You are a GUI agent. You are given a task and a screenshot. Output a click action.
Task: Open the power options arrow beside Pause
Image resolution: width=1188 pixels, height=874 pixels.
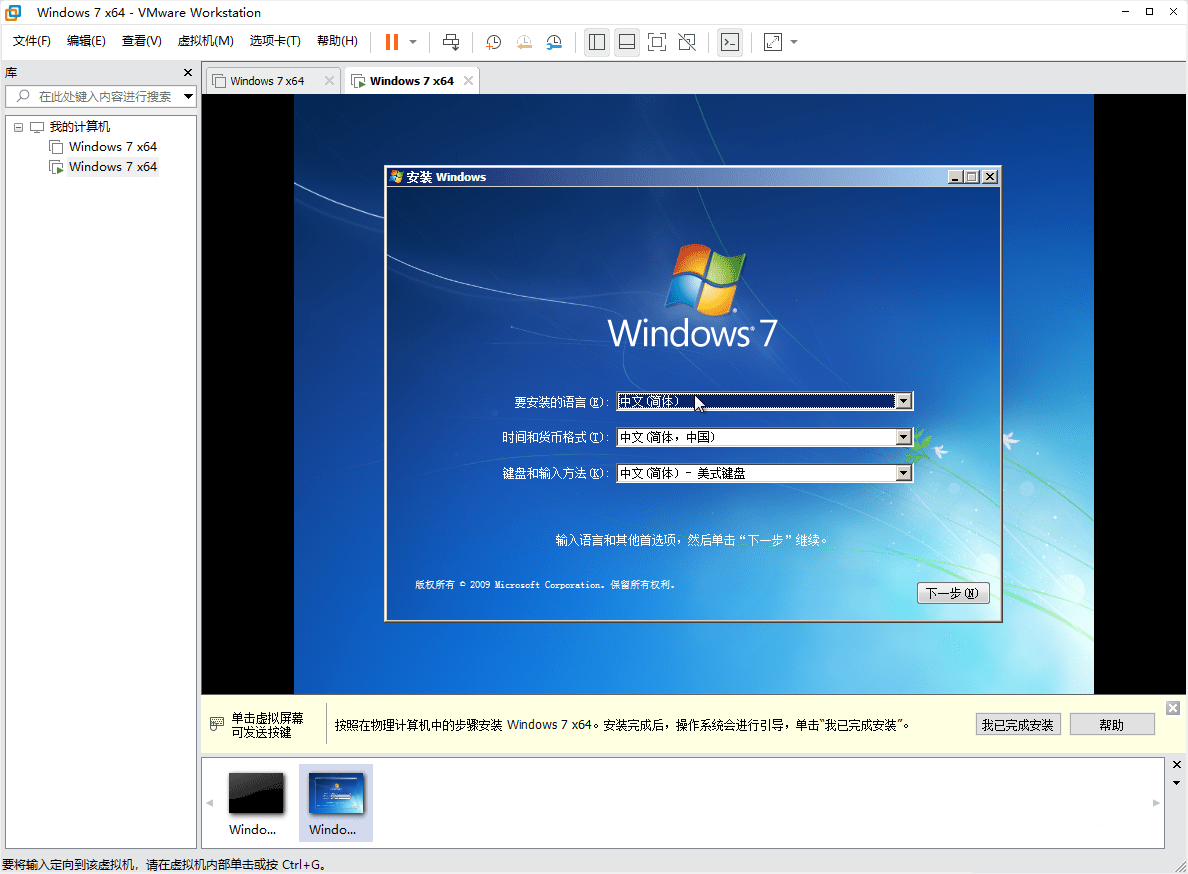pyautogui.click(x=413, y=42)
